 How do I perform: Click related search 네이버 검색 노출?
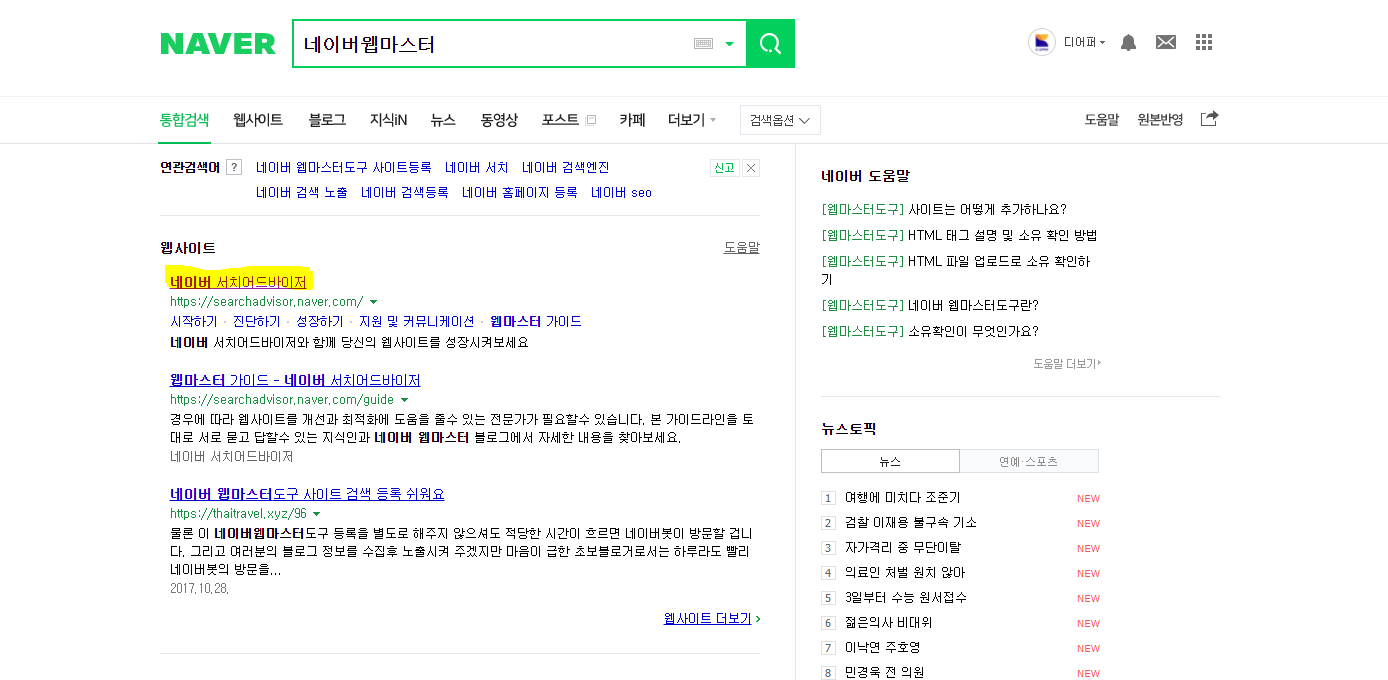click(x=302, y=193)
